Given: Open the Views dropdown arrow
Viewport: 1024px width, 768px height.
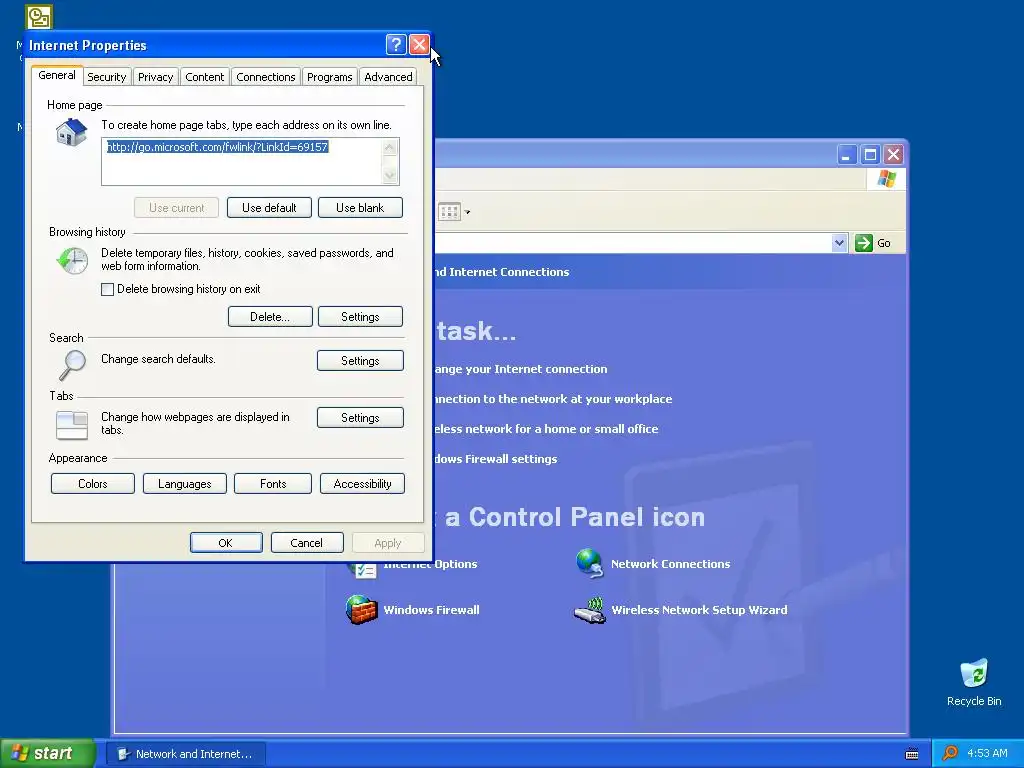Looking at the screenshot, I should (x=467, y=212).
